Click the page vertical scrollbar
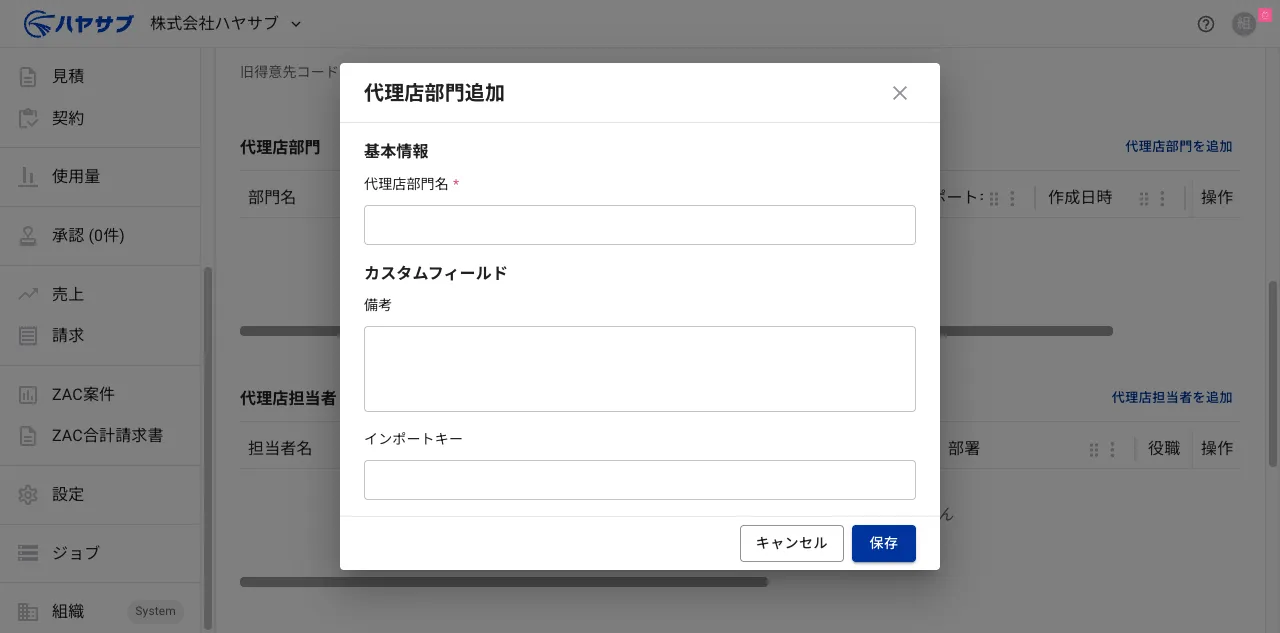The height and width of the screenshot is (633, 1280). tap(1273, 373)
